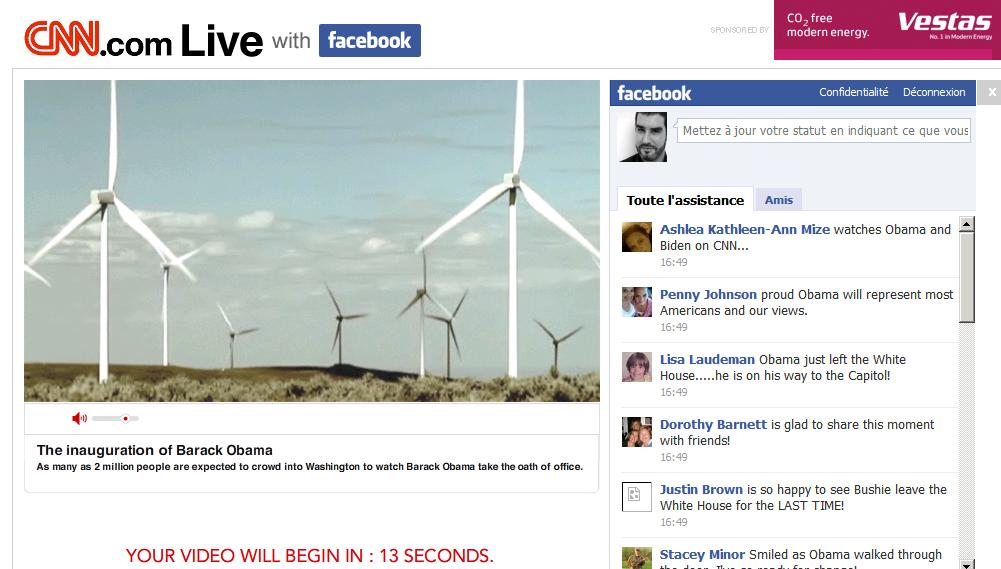Open Lisa Laudeman's profile link
The height and width of the screenshot is (569, 1001).
point(707,360)
